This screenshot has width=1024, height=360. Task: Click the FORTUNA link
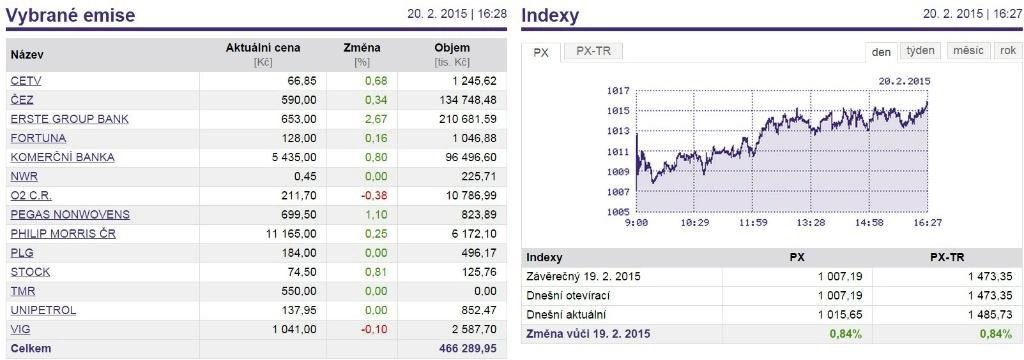click(x=38, y=139)
